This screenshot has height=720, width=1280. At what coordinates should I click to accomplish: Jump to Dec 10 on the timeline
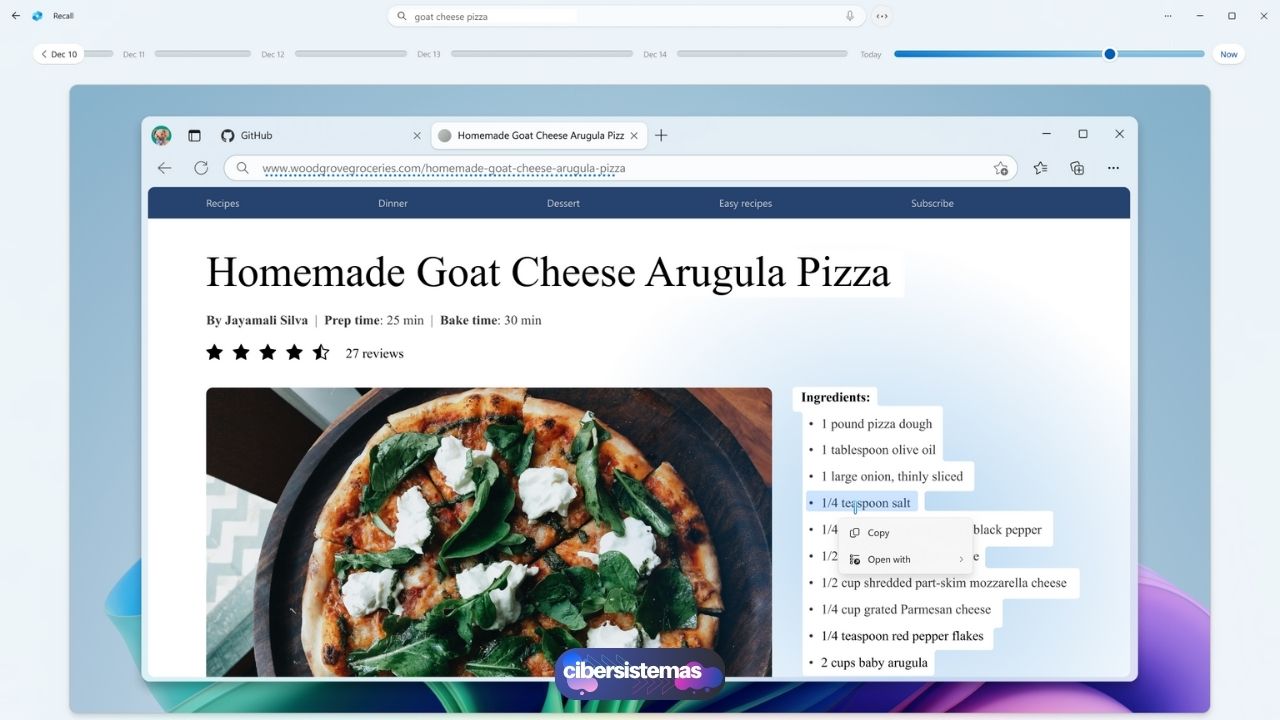tap(59, 54)
